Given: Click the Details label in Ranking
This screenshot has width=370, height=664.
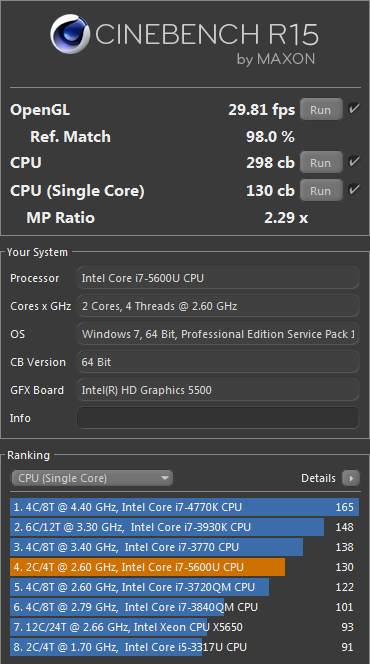Looking at the screenshot, I should 318,478.
